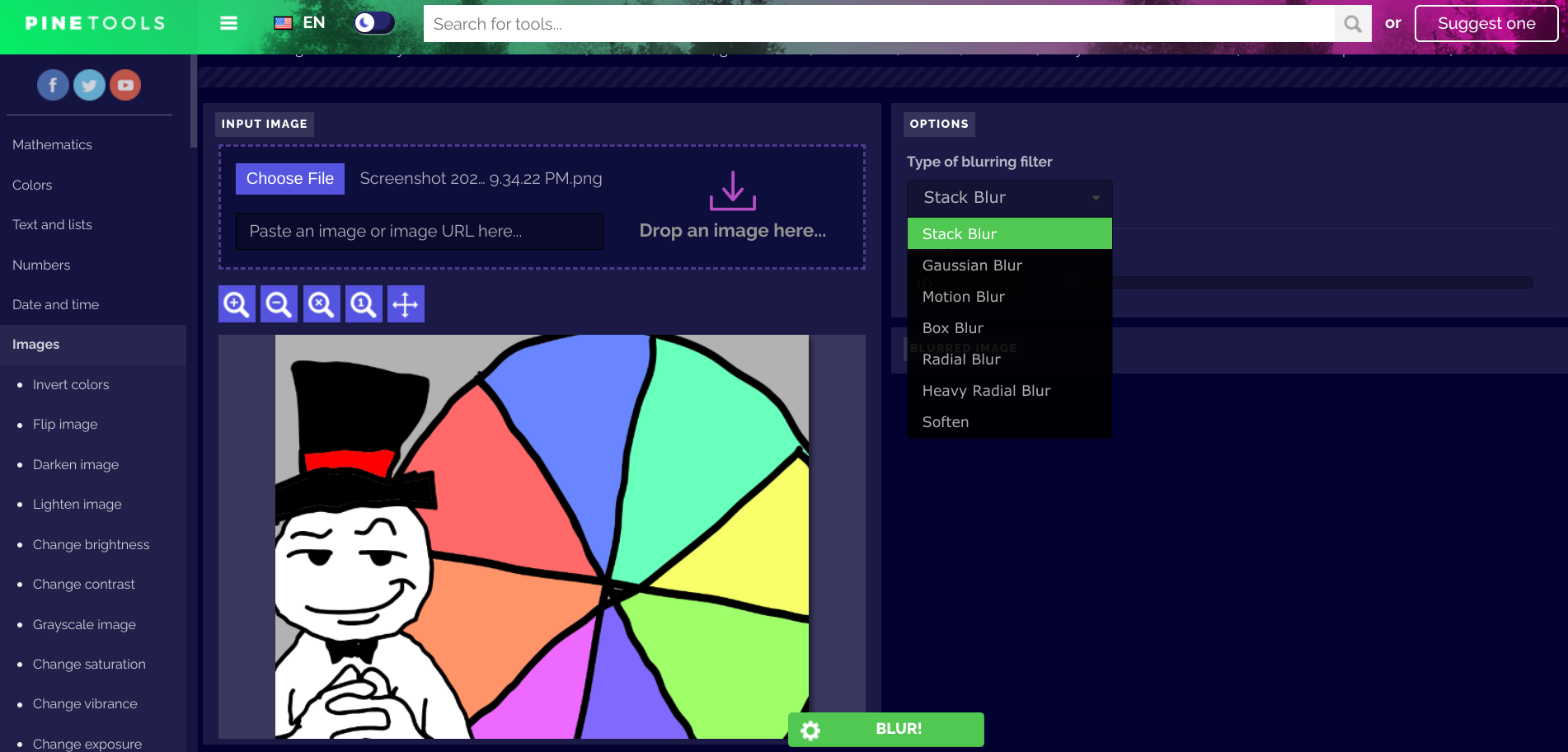Image resolution: width=1568 pixels, height=752 pixels.
Task: Click the input image preview
Action: point(542,537)
